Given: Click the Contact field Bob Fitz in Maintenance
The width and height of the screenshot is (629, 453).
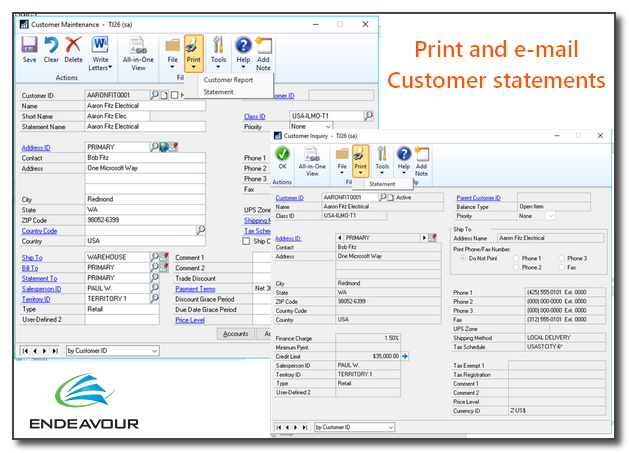Looking at the screenshot, I should [x=145, y=157].
